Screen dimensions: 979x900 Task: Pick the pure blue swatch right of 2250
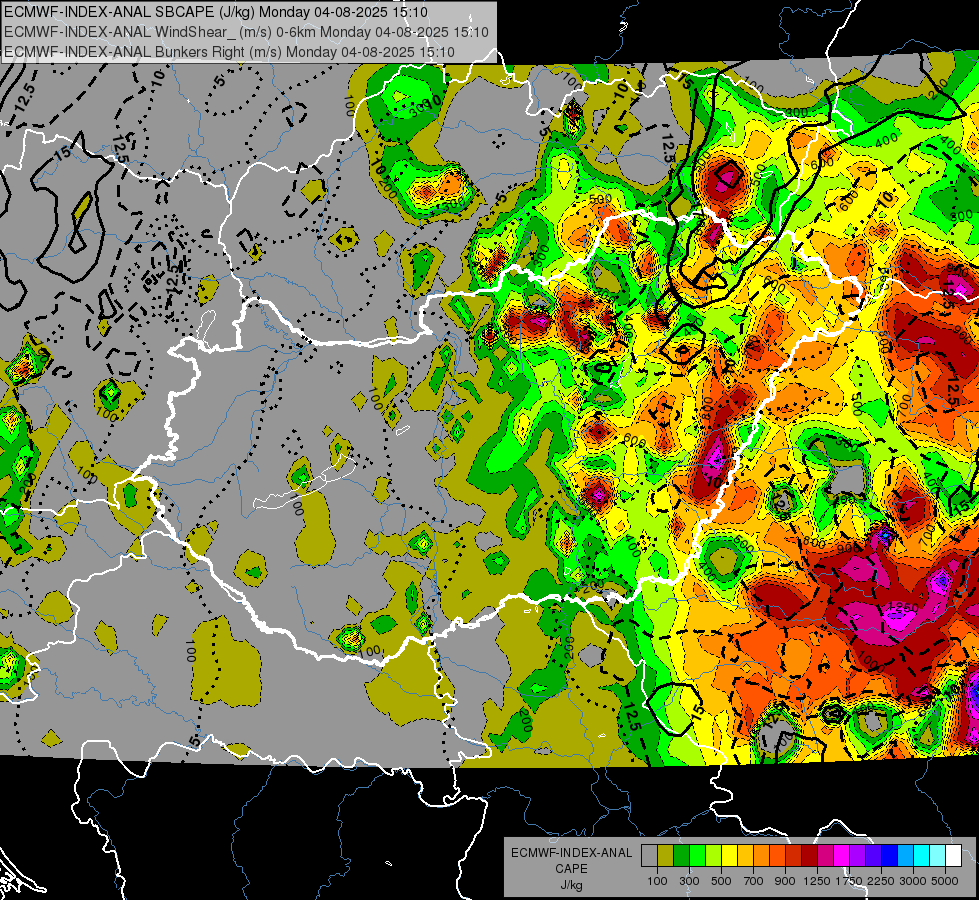click(x=890, y=855)
